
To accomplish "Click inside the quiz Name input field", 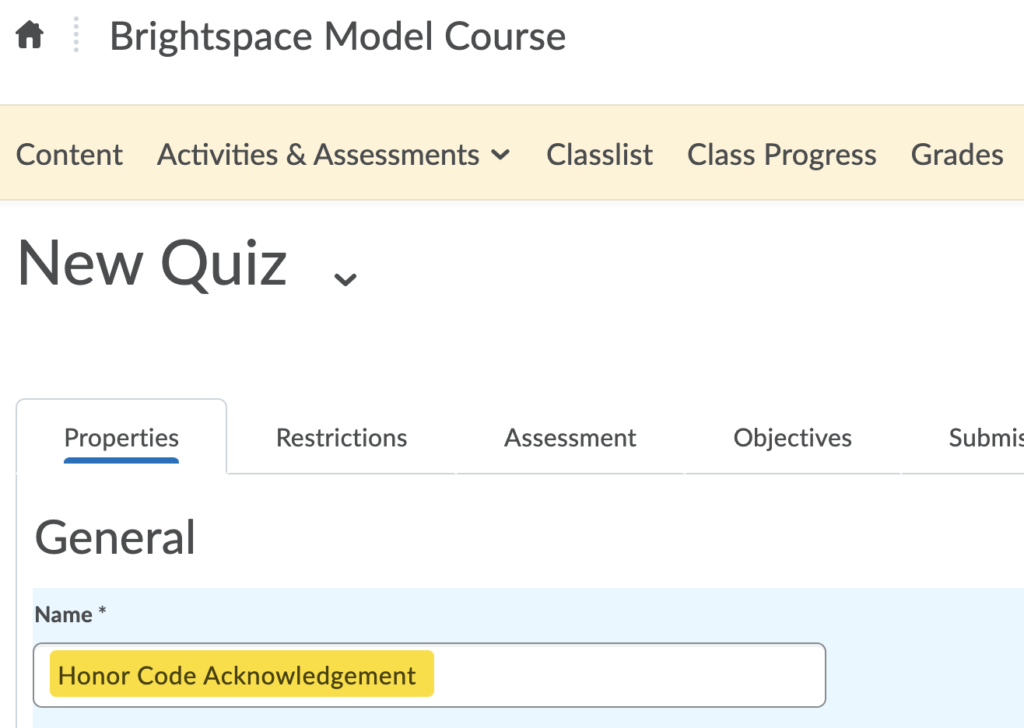I will [600, 675].
